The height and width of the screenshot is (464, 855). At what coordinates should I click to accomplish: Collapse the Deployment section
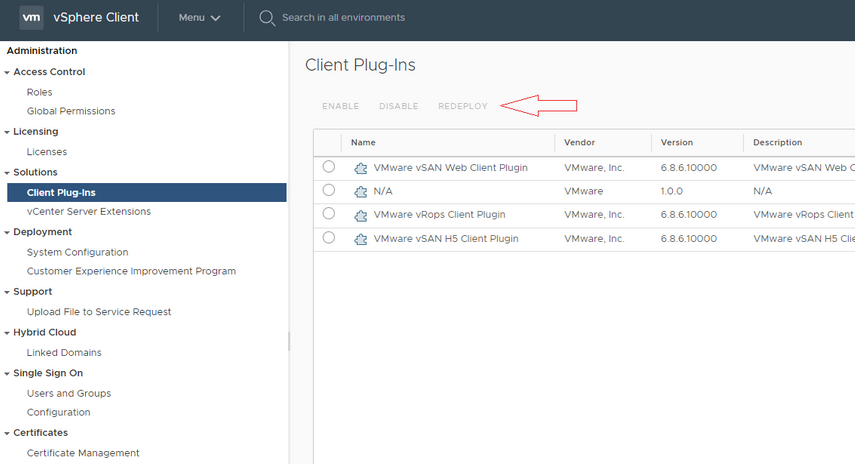pos(7,232)
